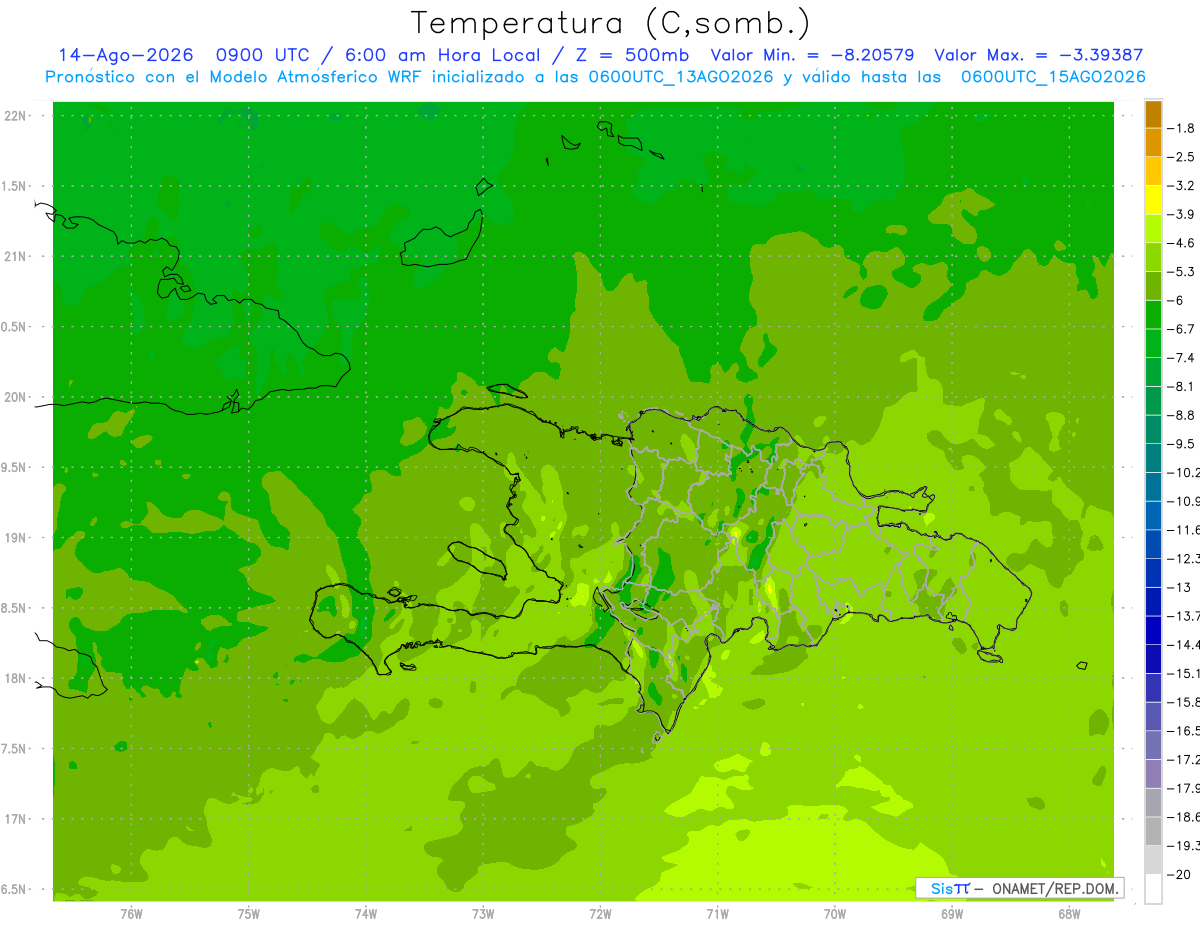Click the white swatch below -20
1200x927 pixels.
[1153, 889]
